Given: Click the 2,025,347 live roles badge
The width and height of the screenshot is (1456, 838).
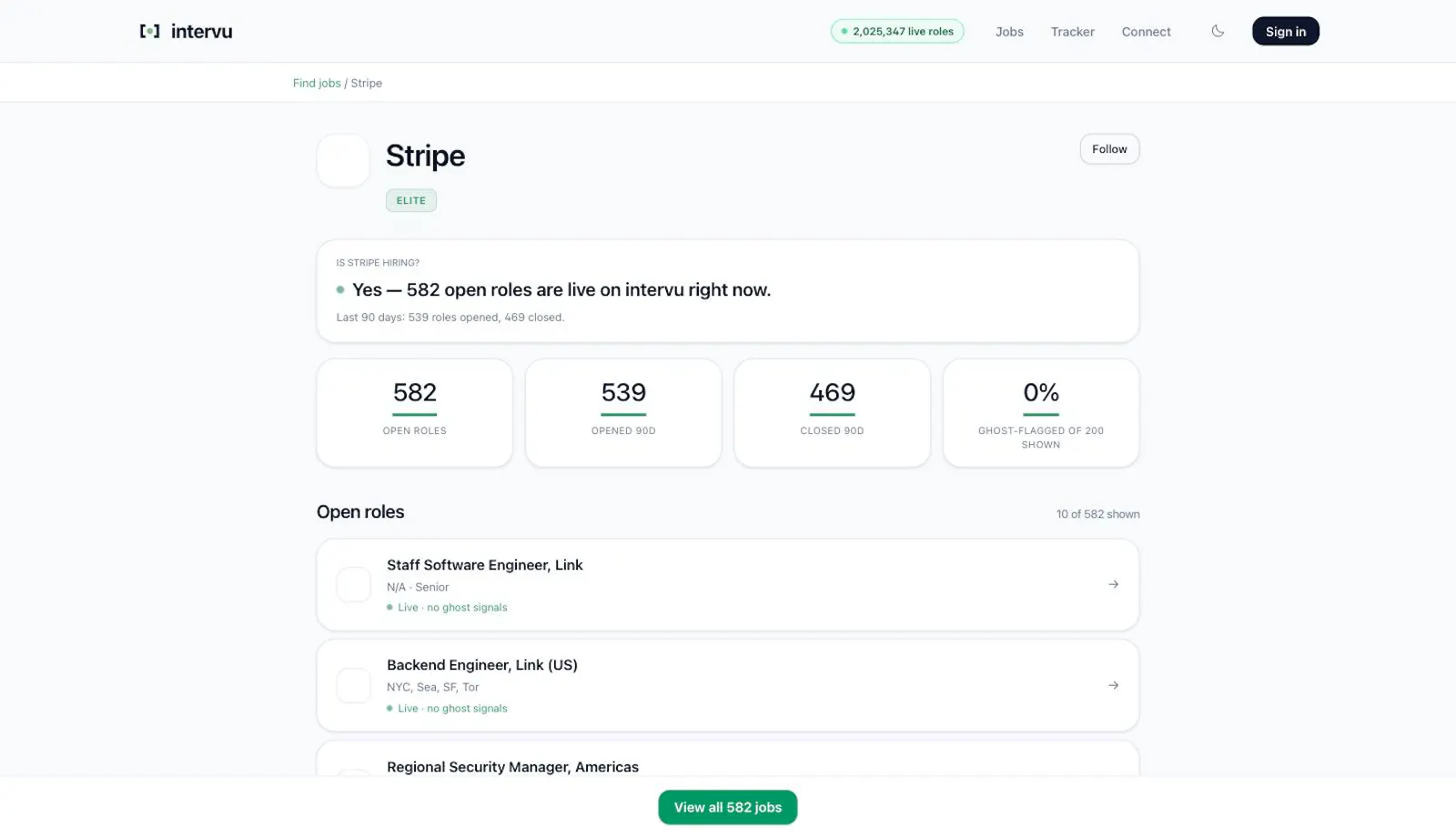Looking at the screenshot, I should coord(897,31).
